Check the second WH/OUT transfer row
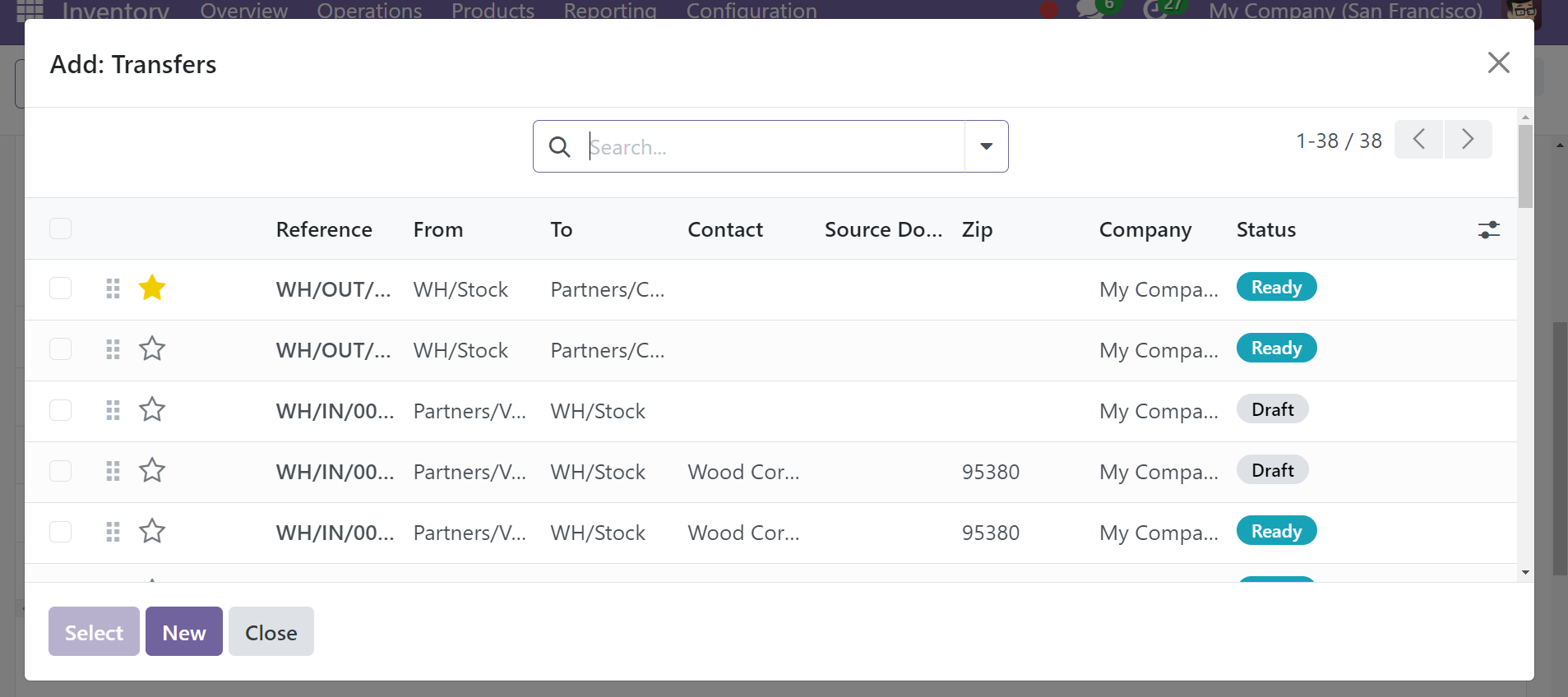This screenshot has width=1568, height=697. [x=61, y=349]
